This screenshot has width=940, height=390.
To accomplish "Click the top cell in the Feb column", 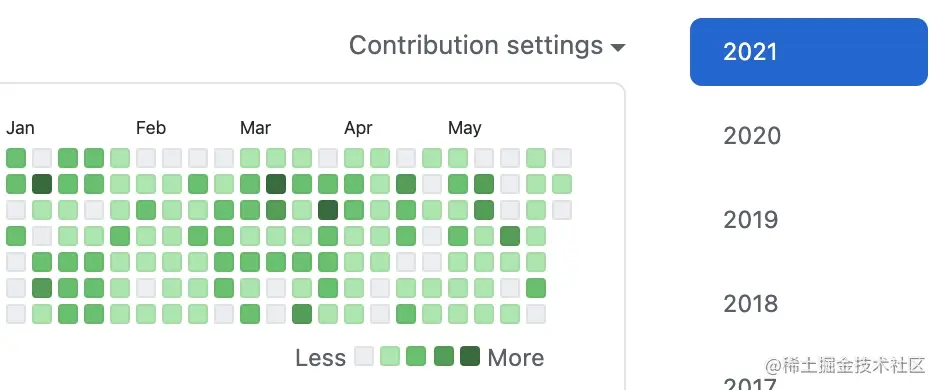I will coord(146,158).
